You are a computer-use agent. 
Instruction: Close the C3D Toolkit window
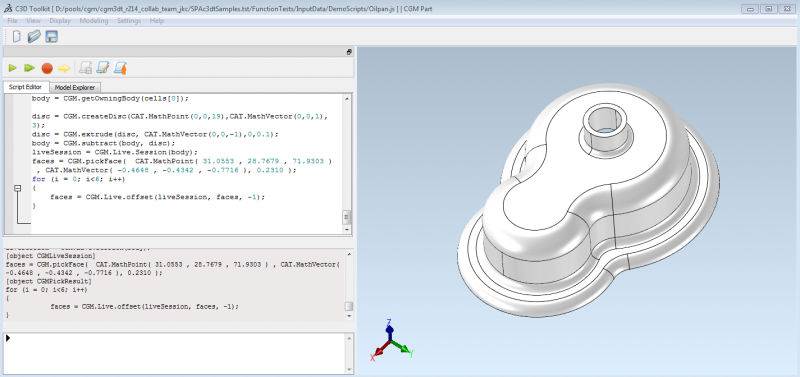coord(786,9)
